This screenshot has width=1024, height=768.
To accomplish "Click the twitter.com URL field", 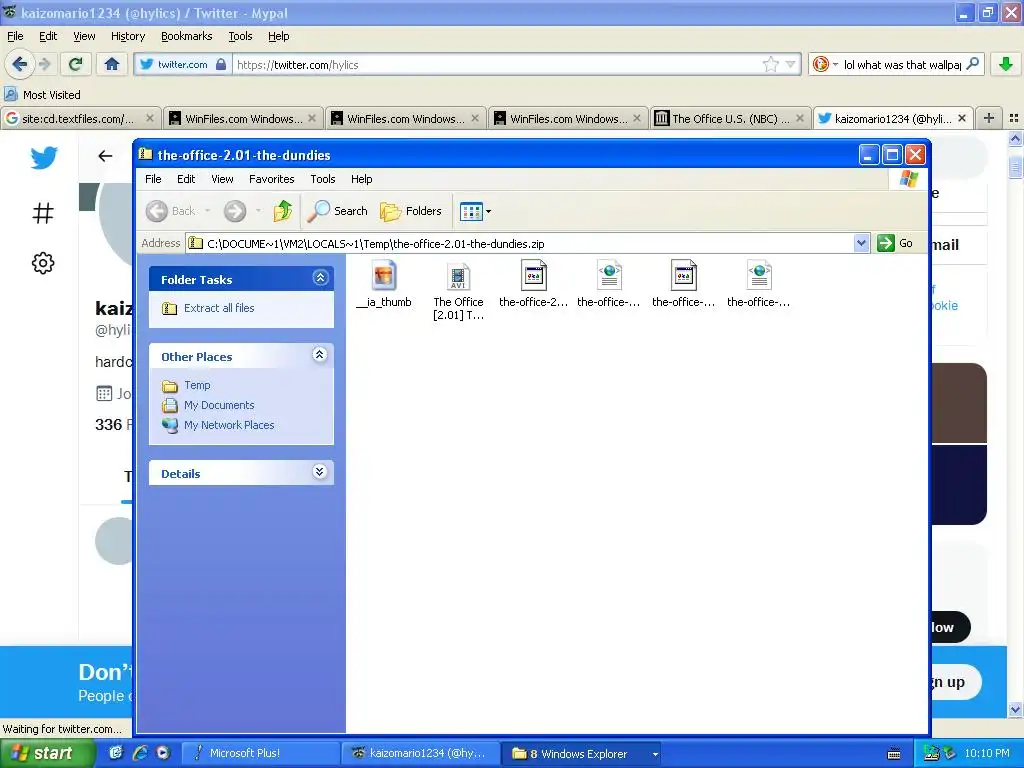I will pos(496,65).
